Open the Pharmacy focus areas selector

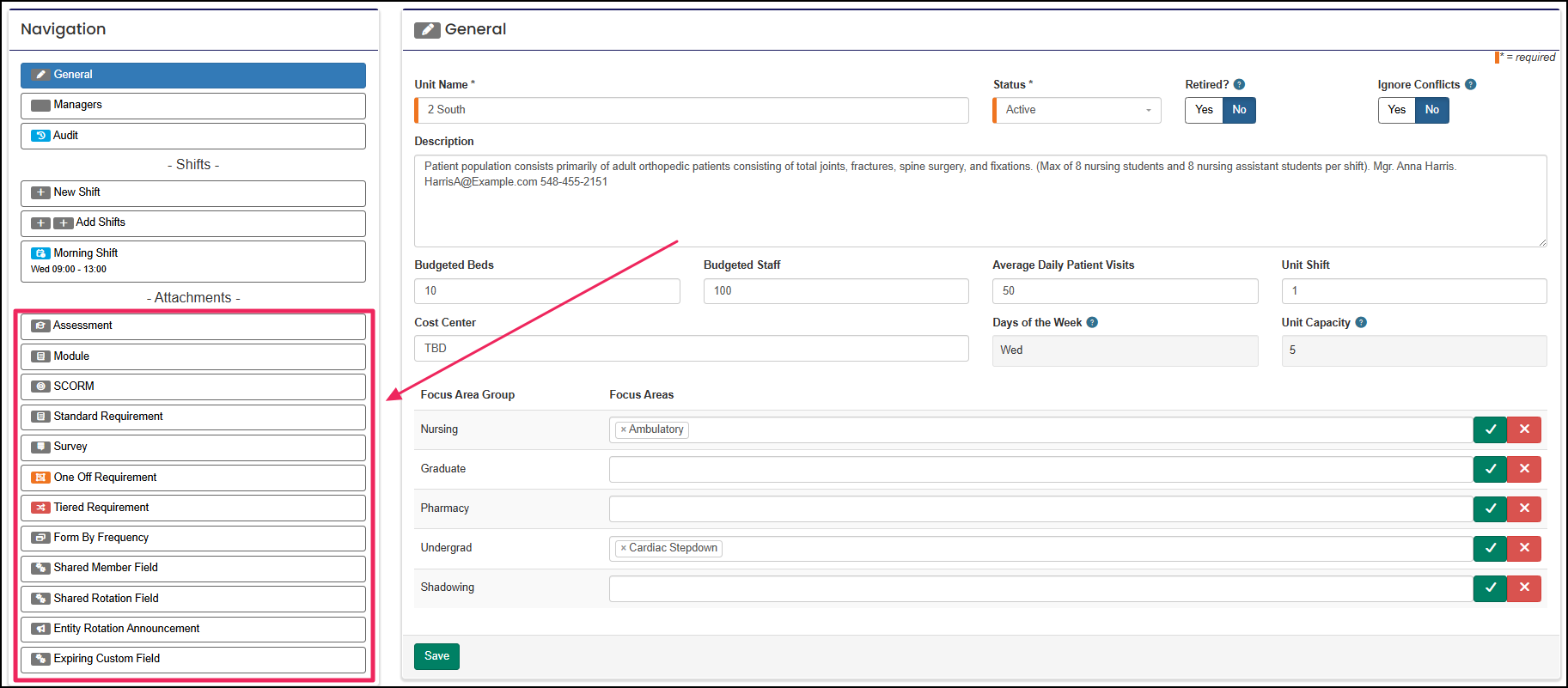tap(1040, 508)
